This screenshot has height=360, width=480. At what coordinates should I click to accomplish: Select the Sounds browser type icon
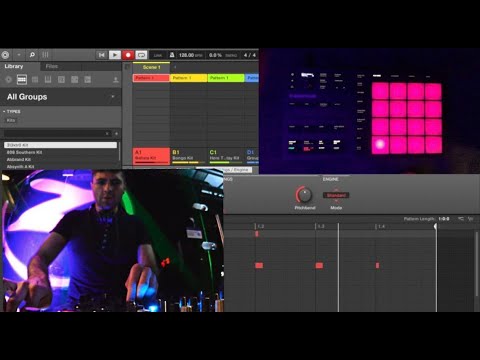coord(35,80)
